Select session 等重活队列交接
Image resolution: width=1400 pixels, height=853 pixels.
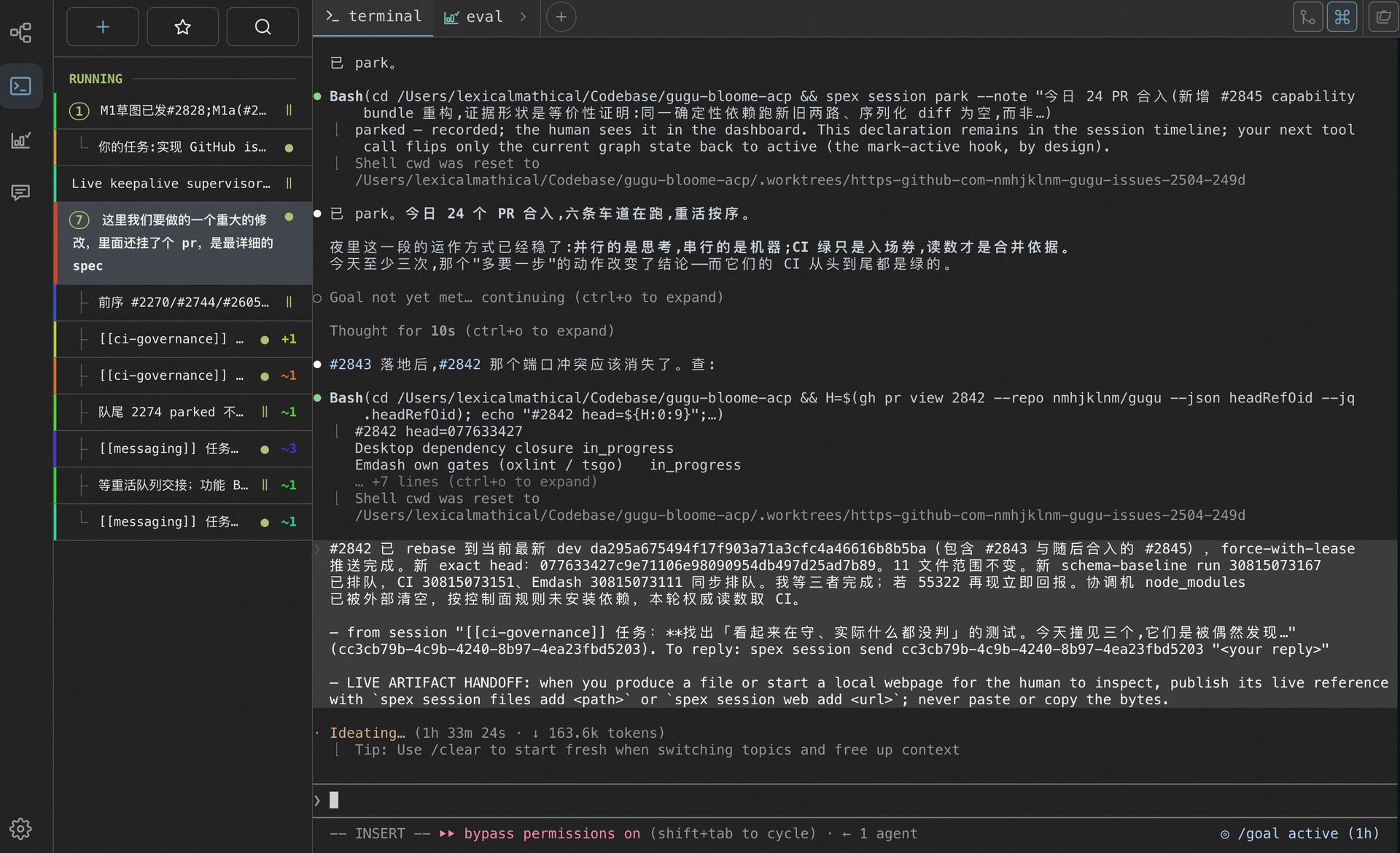click(183, 485)
